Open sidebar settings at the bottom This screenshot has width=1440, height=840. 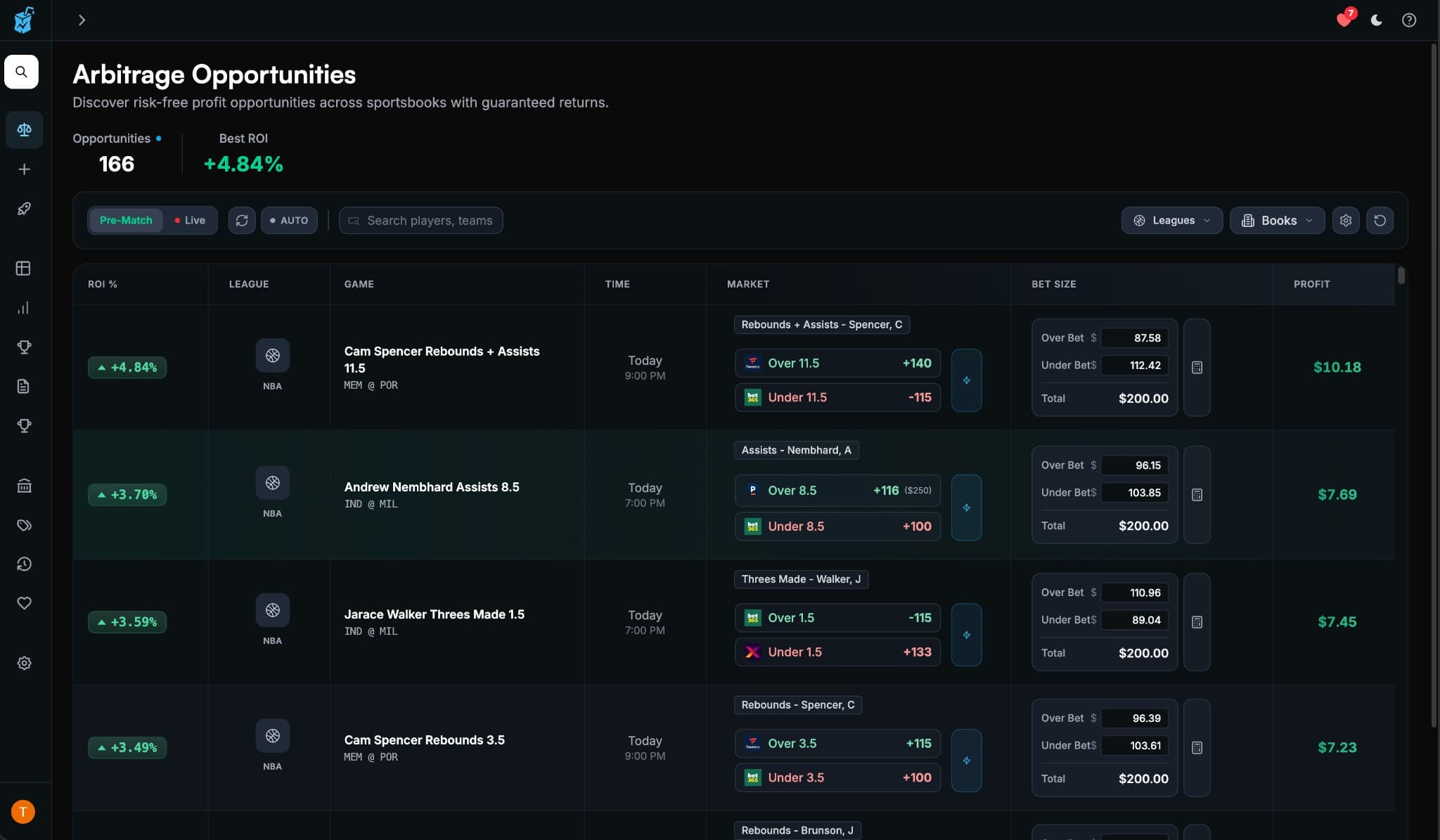(25, 662)
